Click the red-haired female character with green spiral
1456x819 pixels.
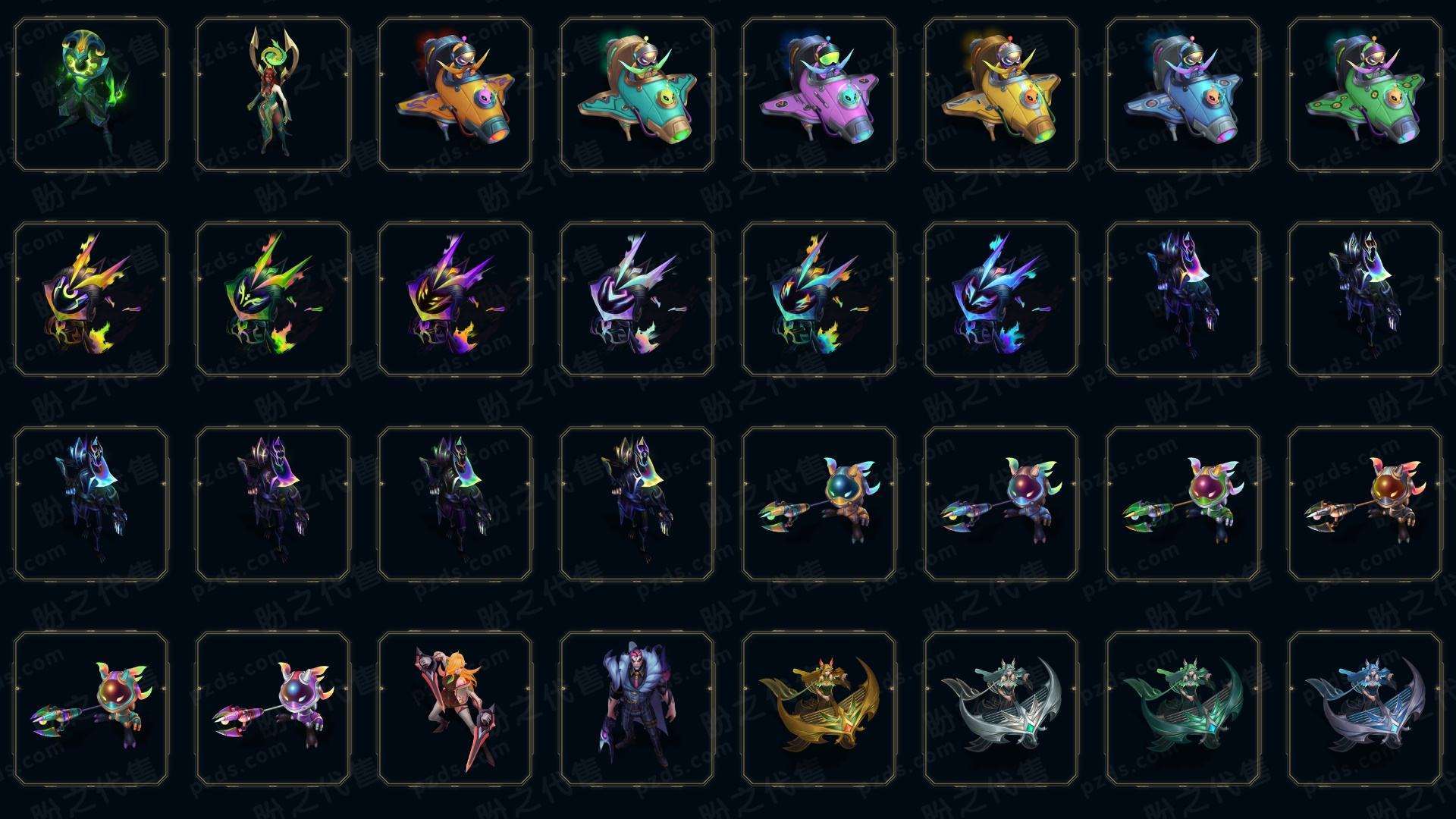click(273, 94)
